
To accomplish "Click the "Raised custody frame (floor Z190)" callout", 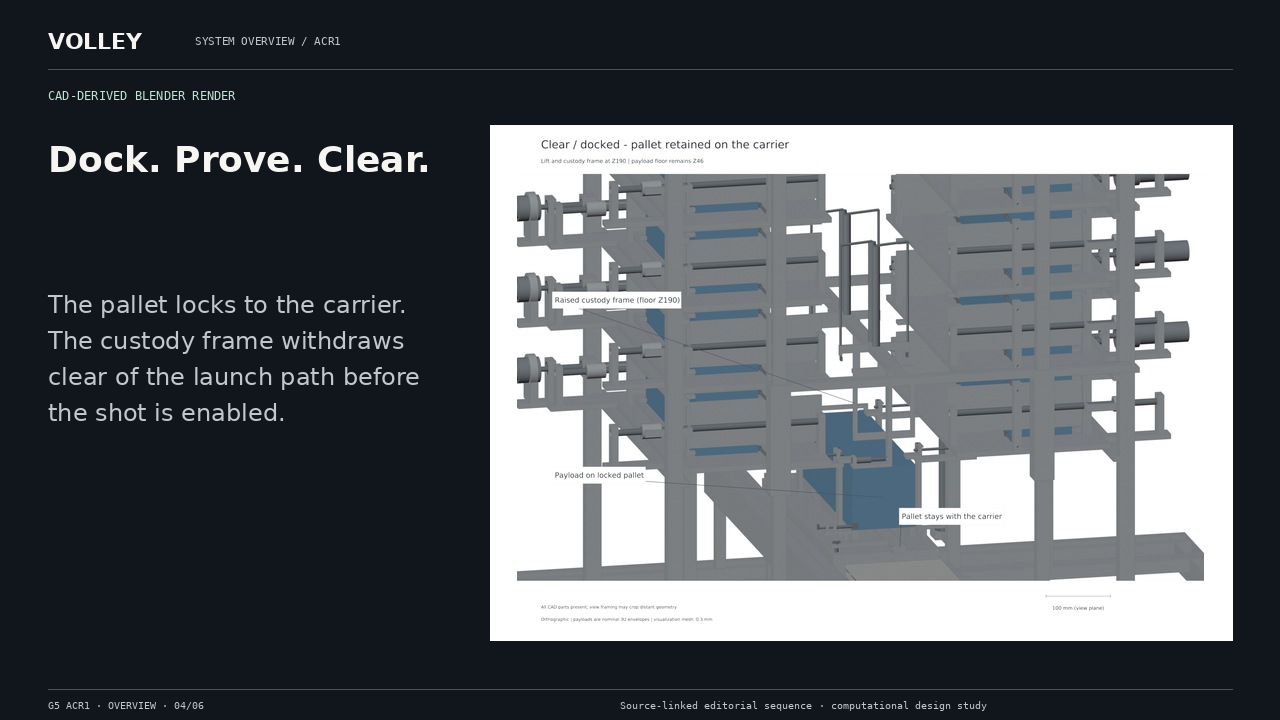I will 617,300.
